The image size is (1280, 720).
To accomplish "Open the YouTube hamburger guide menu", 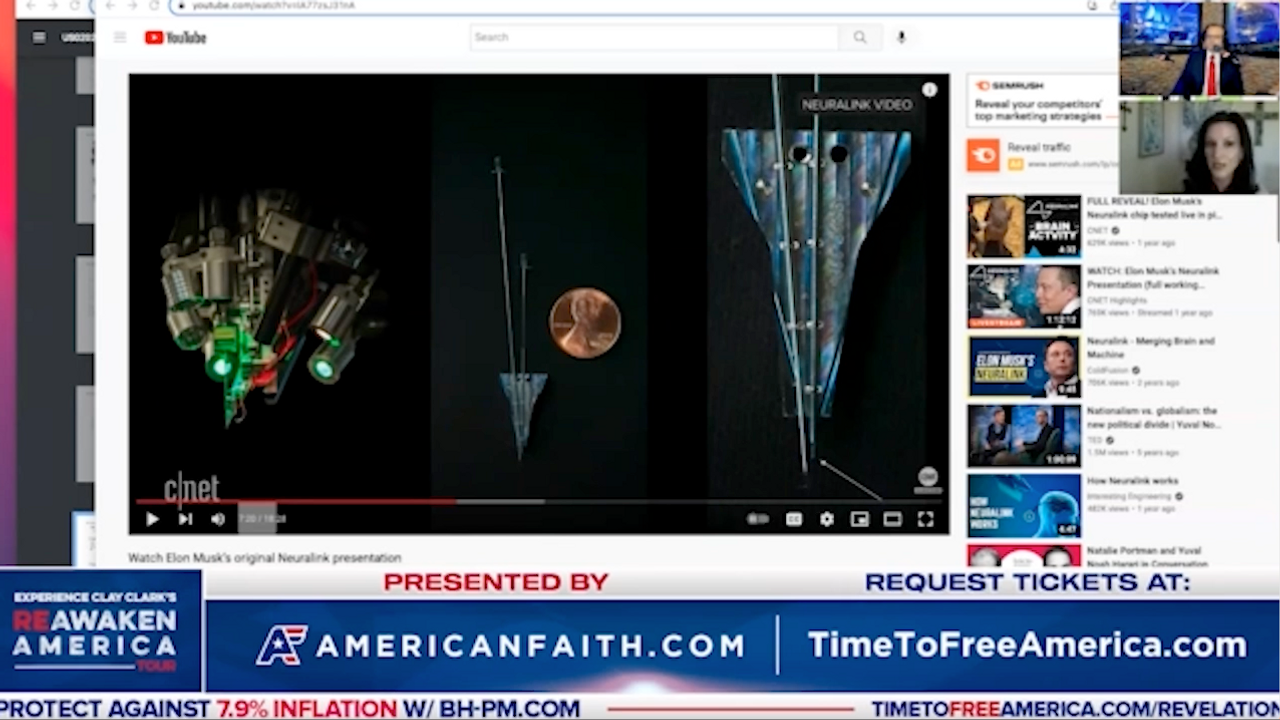I will [x=120, y=38].
